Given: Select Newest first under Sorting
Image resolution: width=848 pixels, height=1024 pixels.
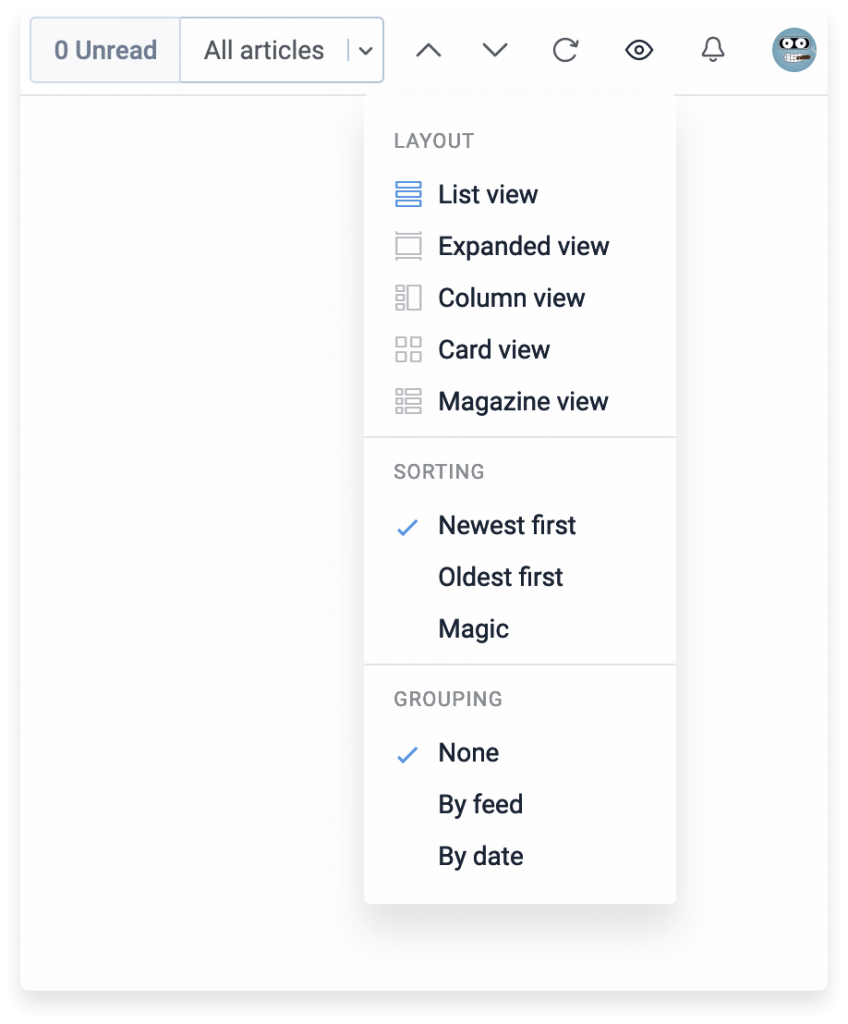Looking at the screenshot, I should (x=507, y=525).
